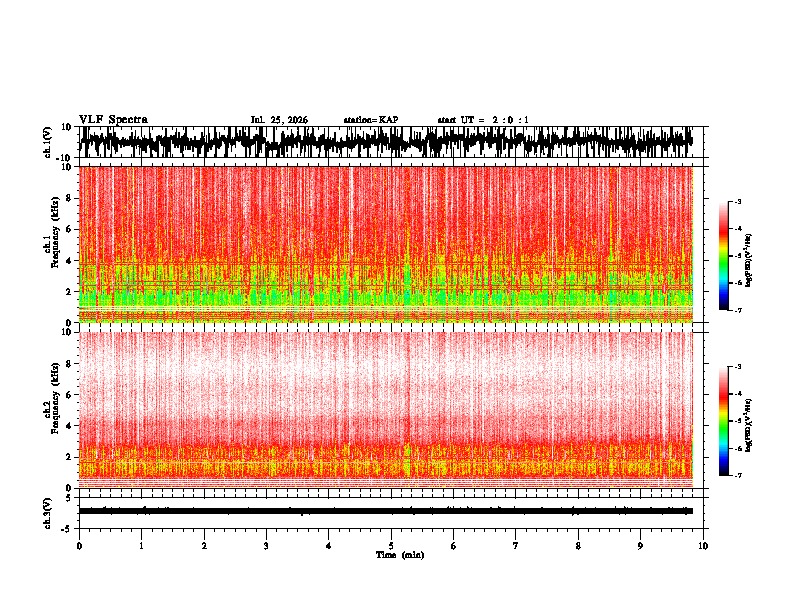Click time axis tick label "9"
Screen dimensions: 792x612
pyautogui.click(x=640, y=546)
